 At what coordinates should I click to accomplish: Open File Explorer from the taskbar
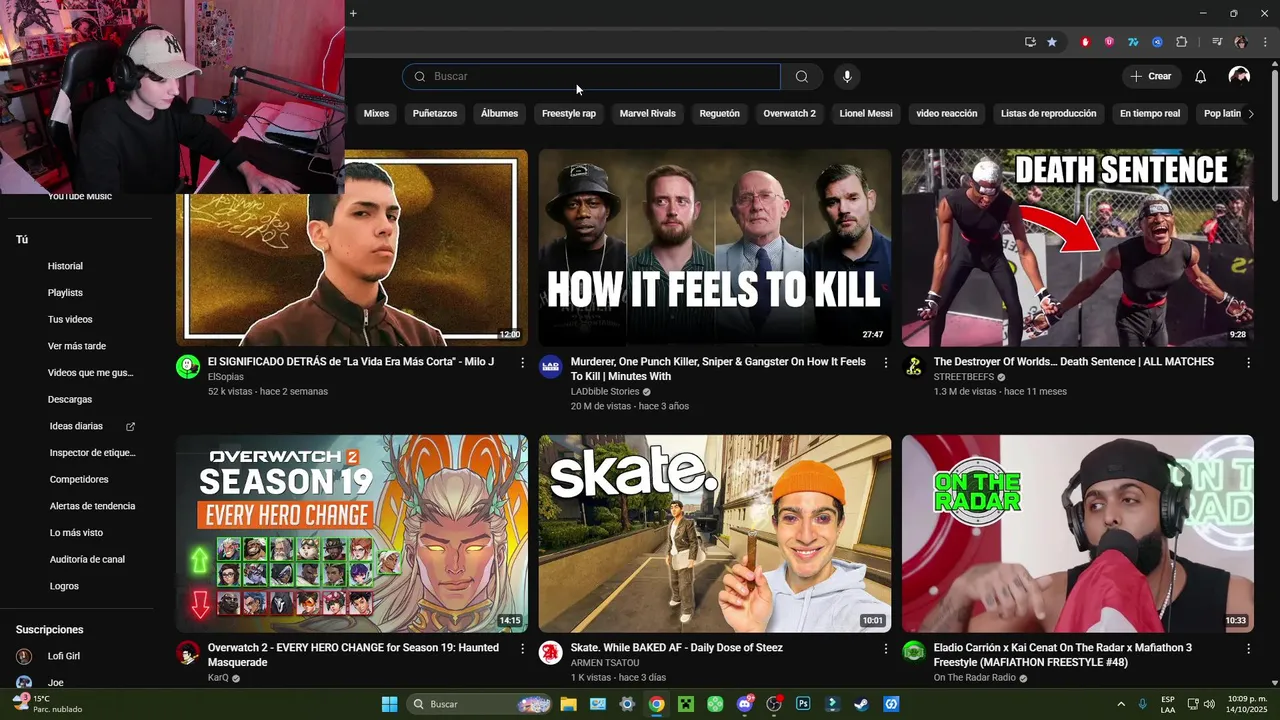pyautogui.click(x=568, y=704)
